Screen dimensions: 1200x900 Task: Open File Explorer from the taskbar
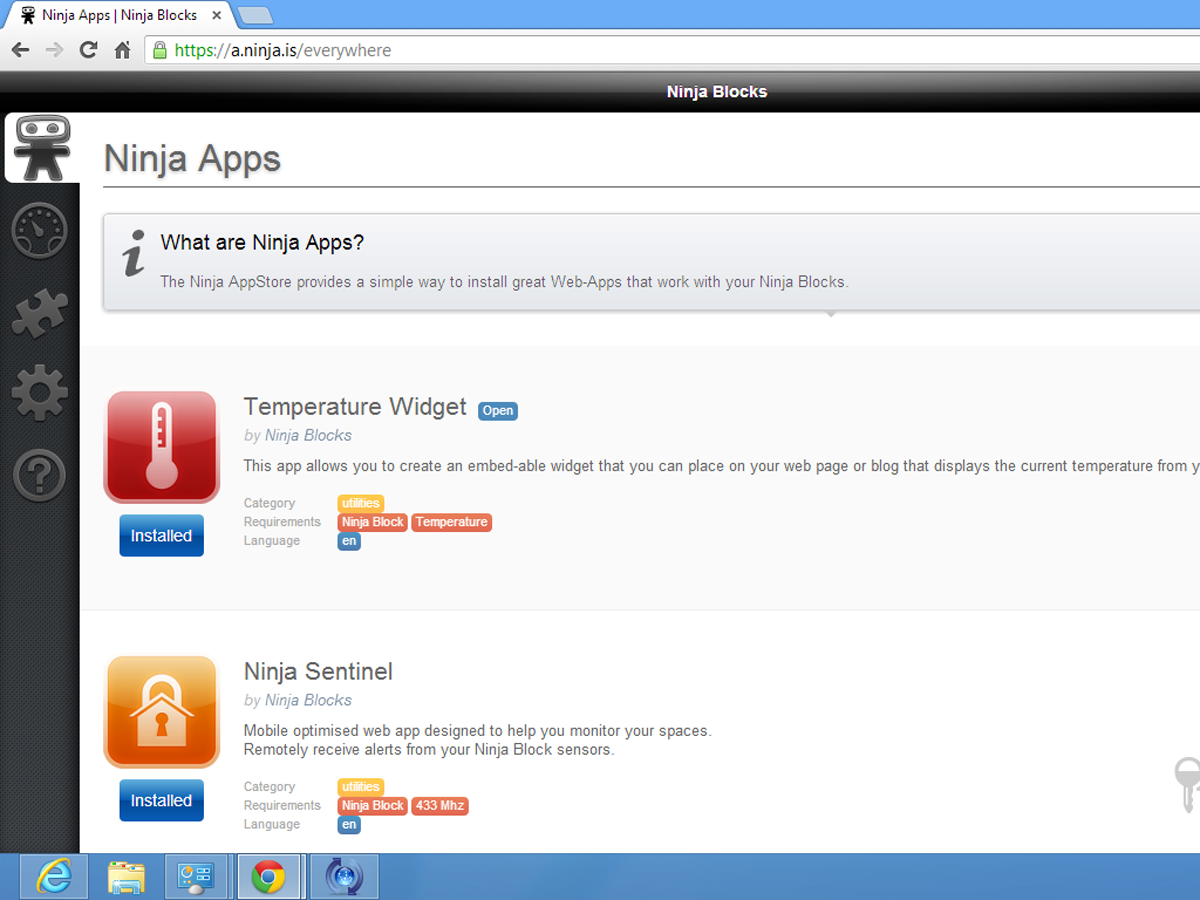click(127, 877)
